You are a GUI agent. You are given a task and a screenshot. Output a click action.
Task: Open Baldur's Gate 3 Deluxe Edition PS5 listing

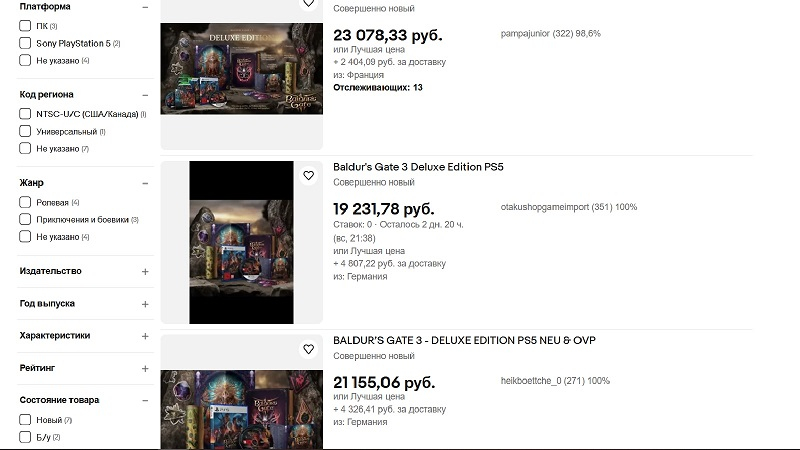pyautogui.click(x=418, y=167)
